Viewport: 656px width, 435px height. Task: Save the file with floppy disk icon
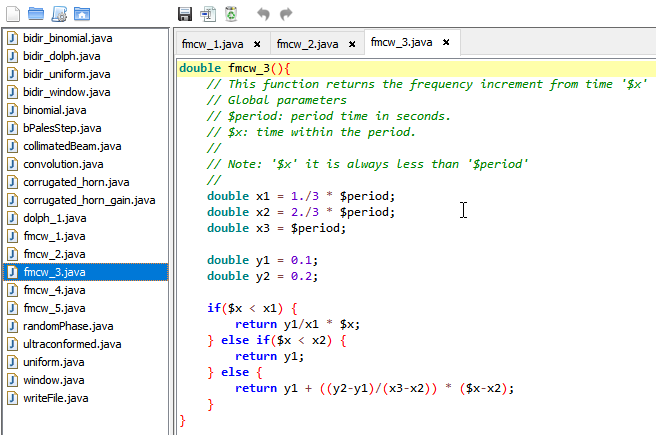185,14
